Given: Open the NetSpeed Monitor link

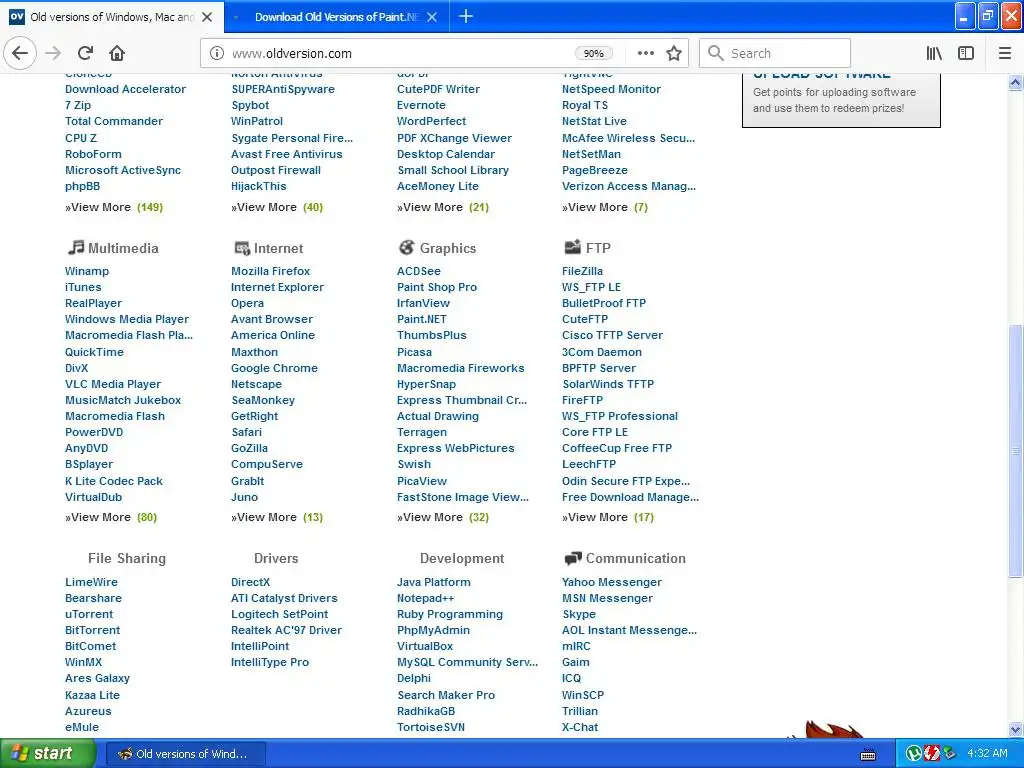Looking at the screenshot, I should coord(611,89).
